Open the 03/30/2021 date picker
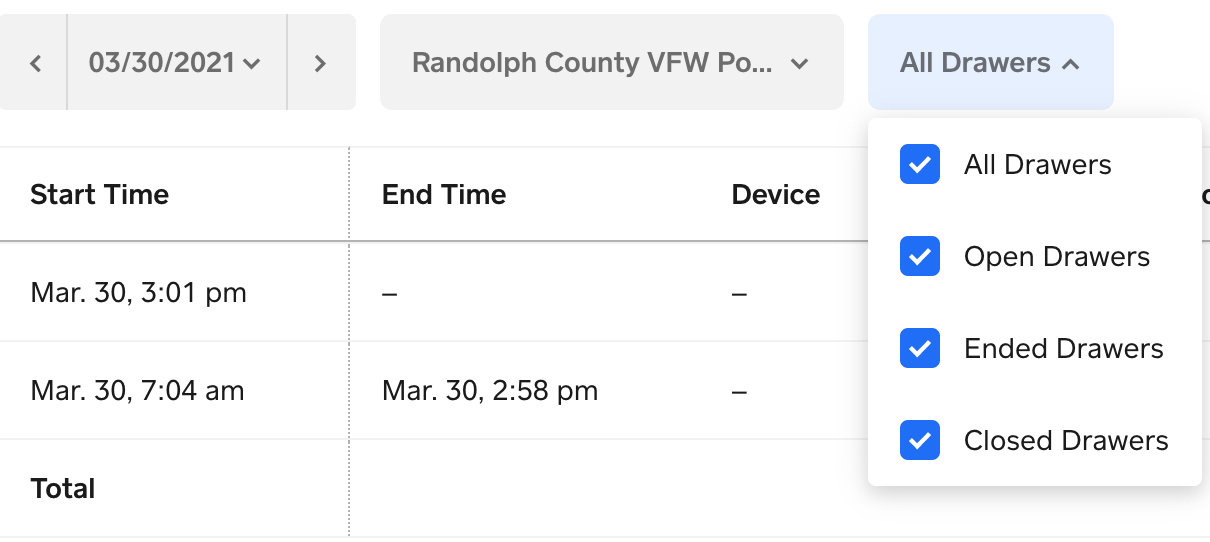The width and height of the screenshot is (1210, 542). (x=162, y=63)
